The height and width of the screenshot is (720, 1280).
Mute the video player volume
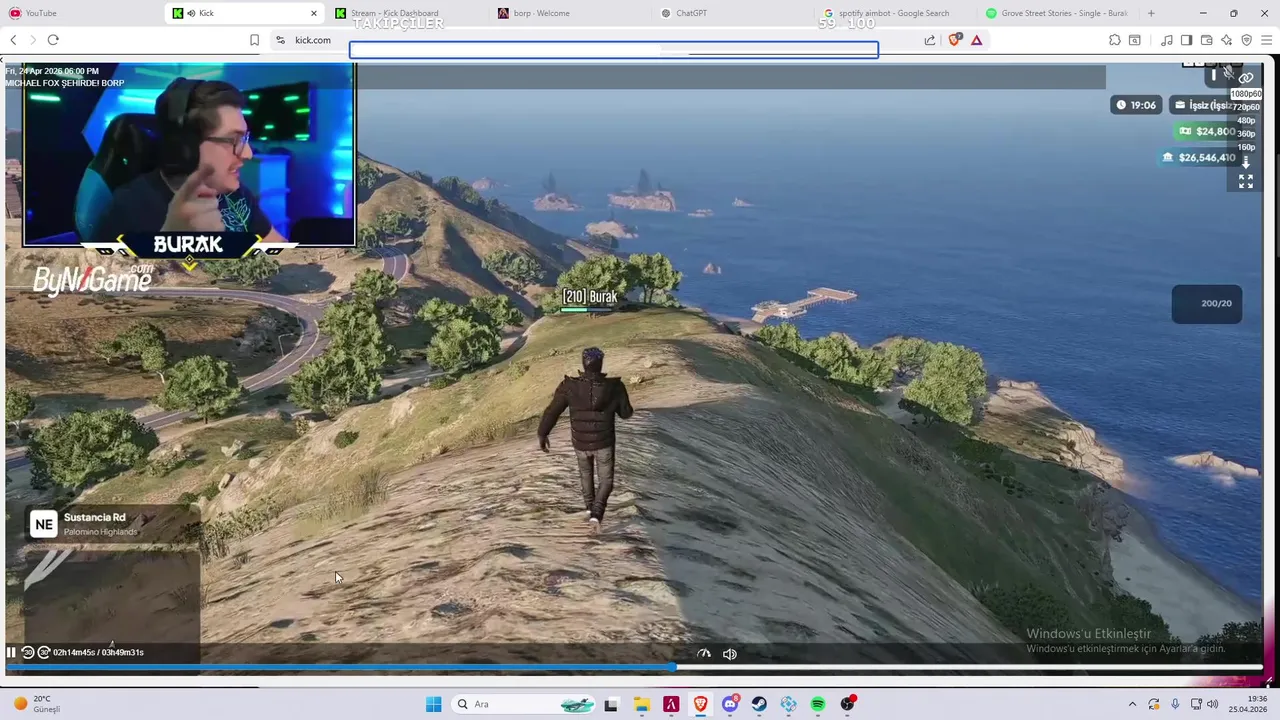pyautogui.click(x=730, y=654)
